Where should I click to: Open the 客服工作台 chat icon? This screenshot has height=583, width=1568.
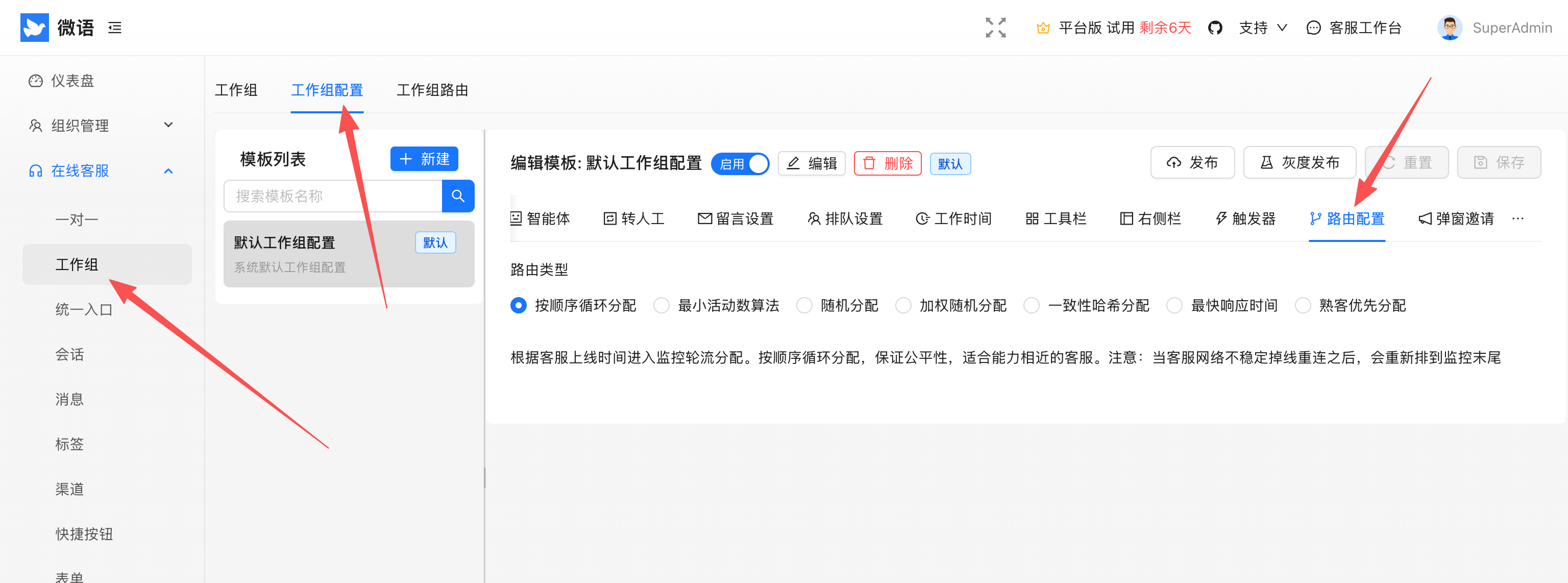click(x=1314, y=28)
